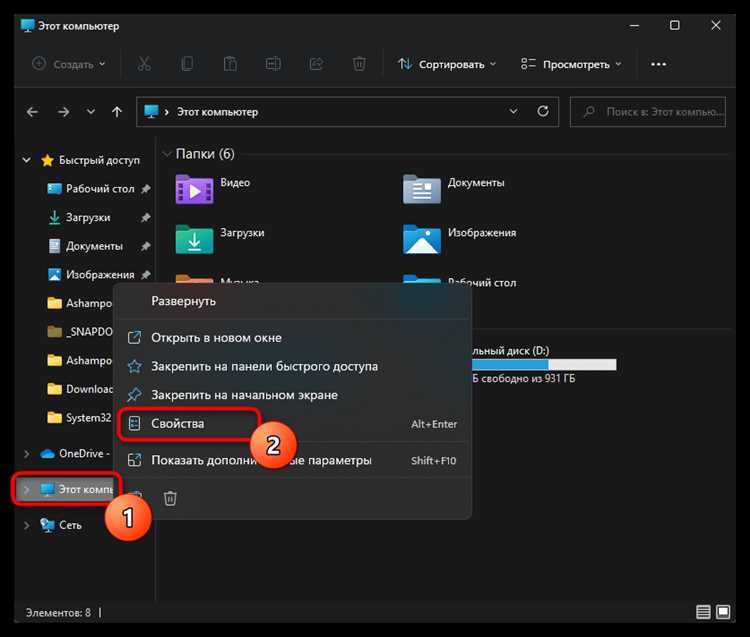Click pin icon next to sidebar Документы
This screenshot has height=637, width=750.
[x=146, y=246]
